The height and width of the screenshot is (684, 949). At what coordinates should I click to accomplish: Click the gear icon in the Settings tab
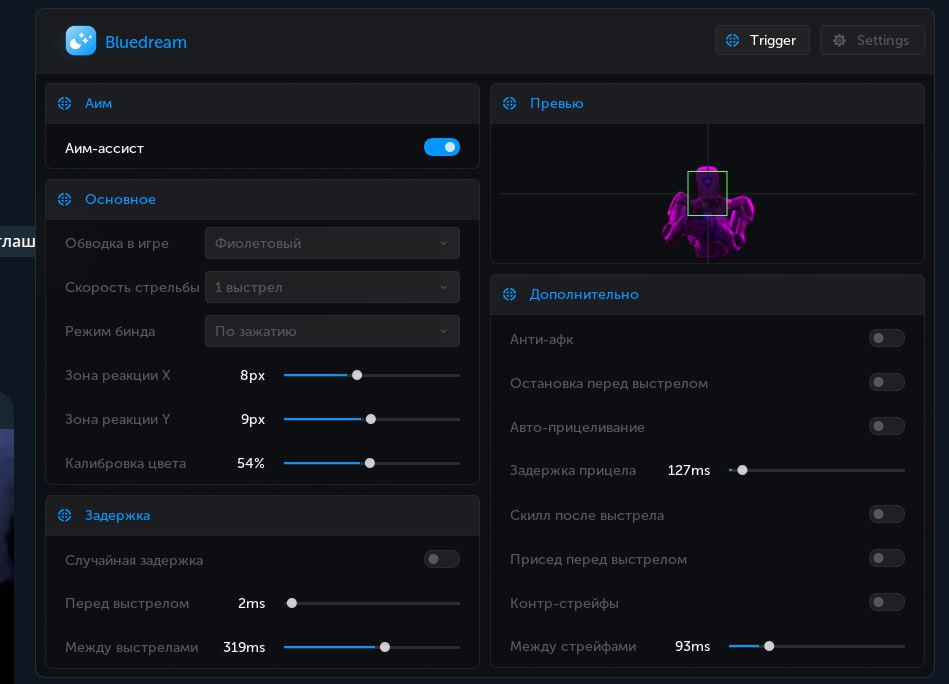coord(839,40)
